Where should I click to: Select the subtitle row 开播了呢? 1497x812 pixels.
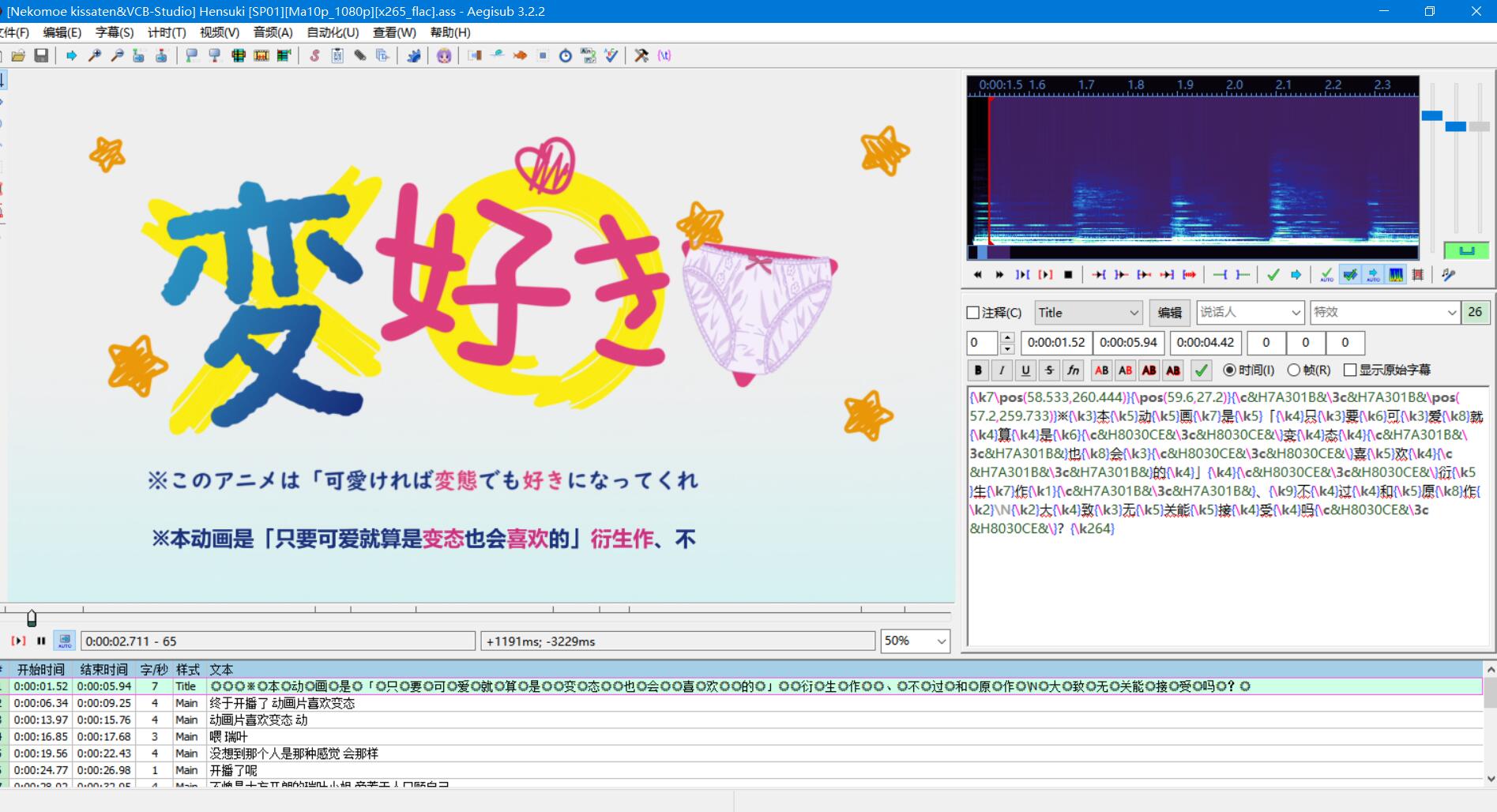coord(743,770)
